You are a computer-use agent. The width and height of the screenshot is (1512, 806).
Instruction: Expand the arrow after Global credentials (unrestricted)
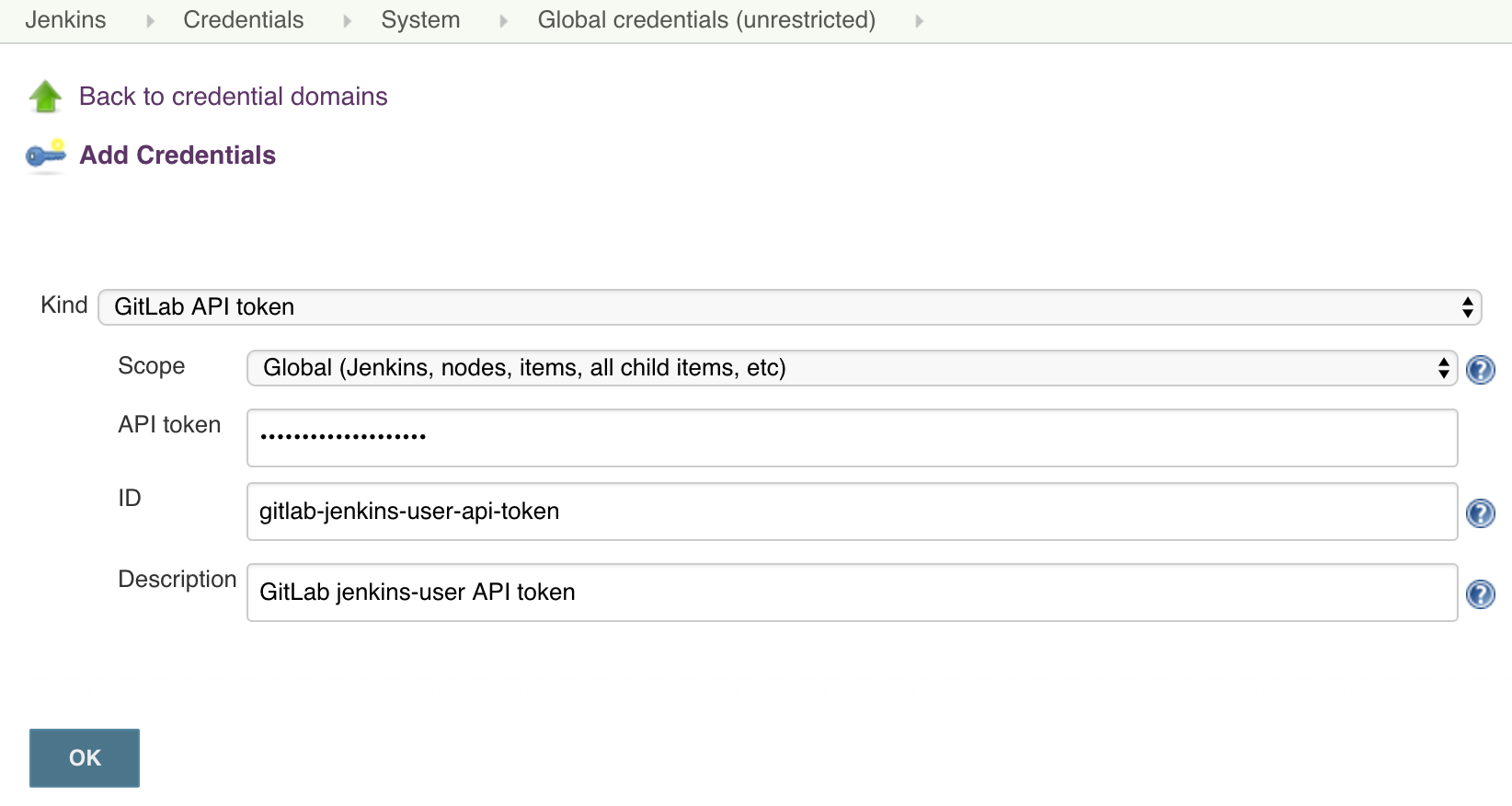pos(919,21)
